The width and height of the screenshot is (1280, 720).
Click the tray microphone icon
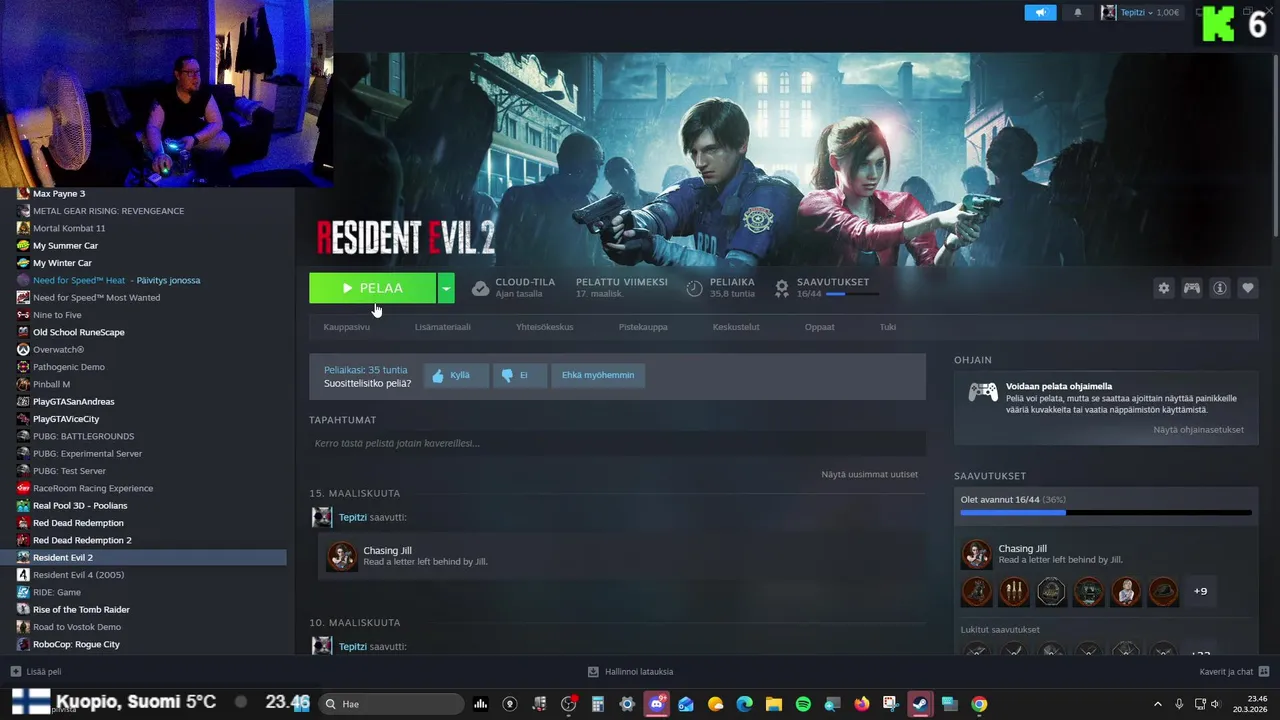point(1180,704)
